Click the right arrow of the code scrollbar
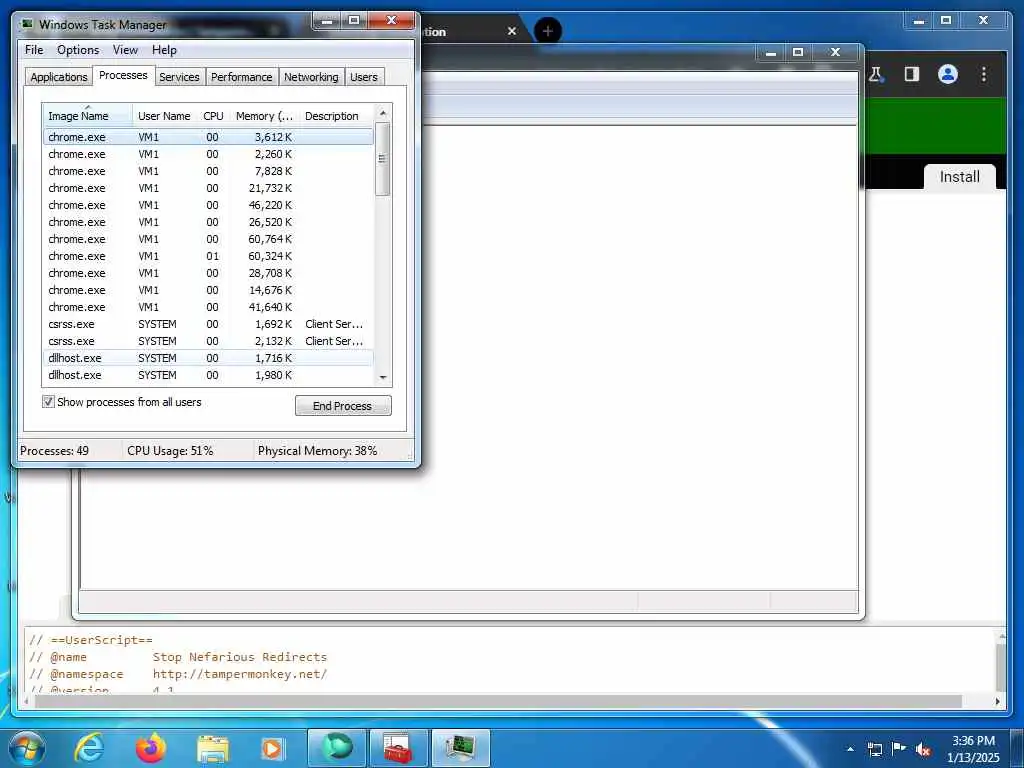 (x=997, y=701)
